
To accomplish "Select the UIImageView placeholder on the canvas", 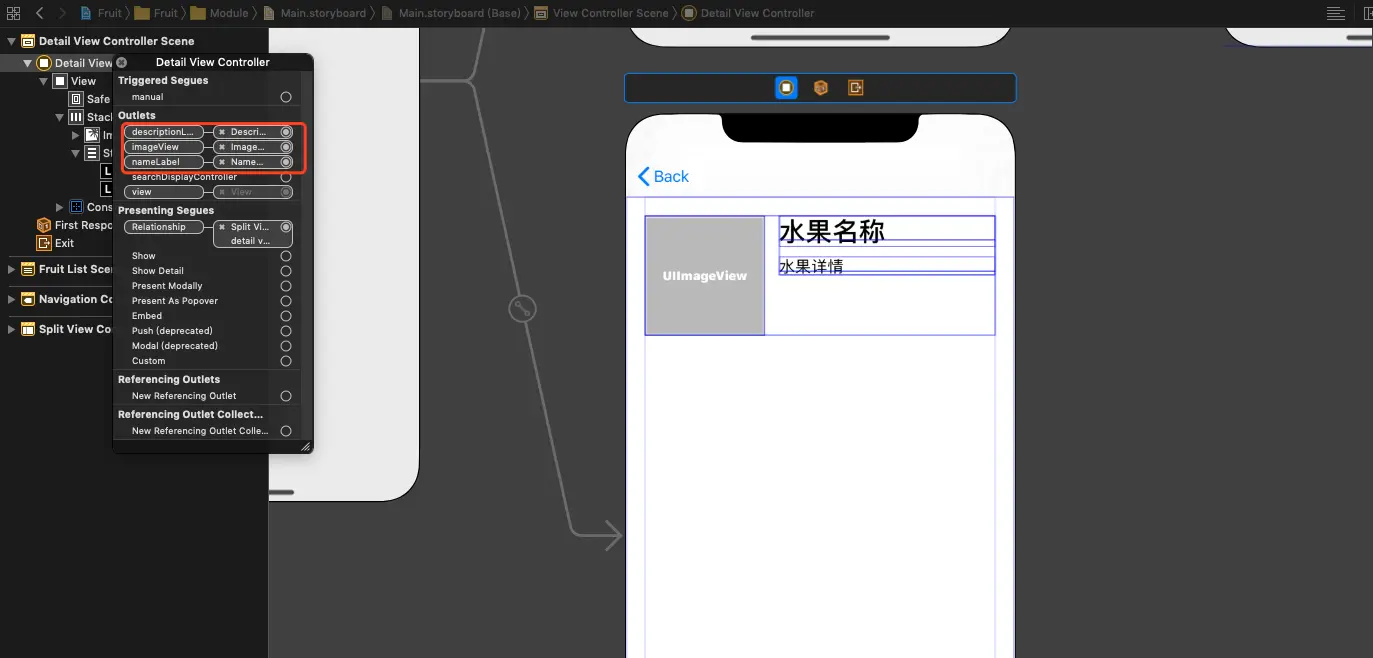I will pos(704,275).
